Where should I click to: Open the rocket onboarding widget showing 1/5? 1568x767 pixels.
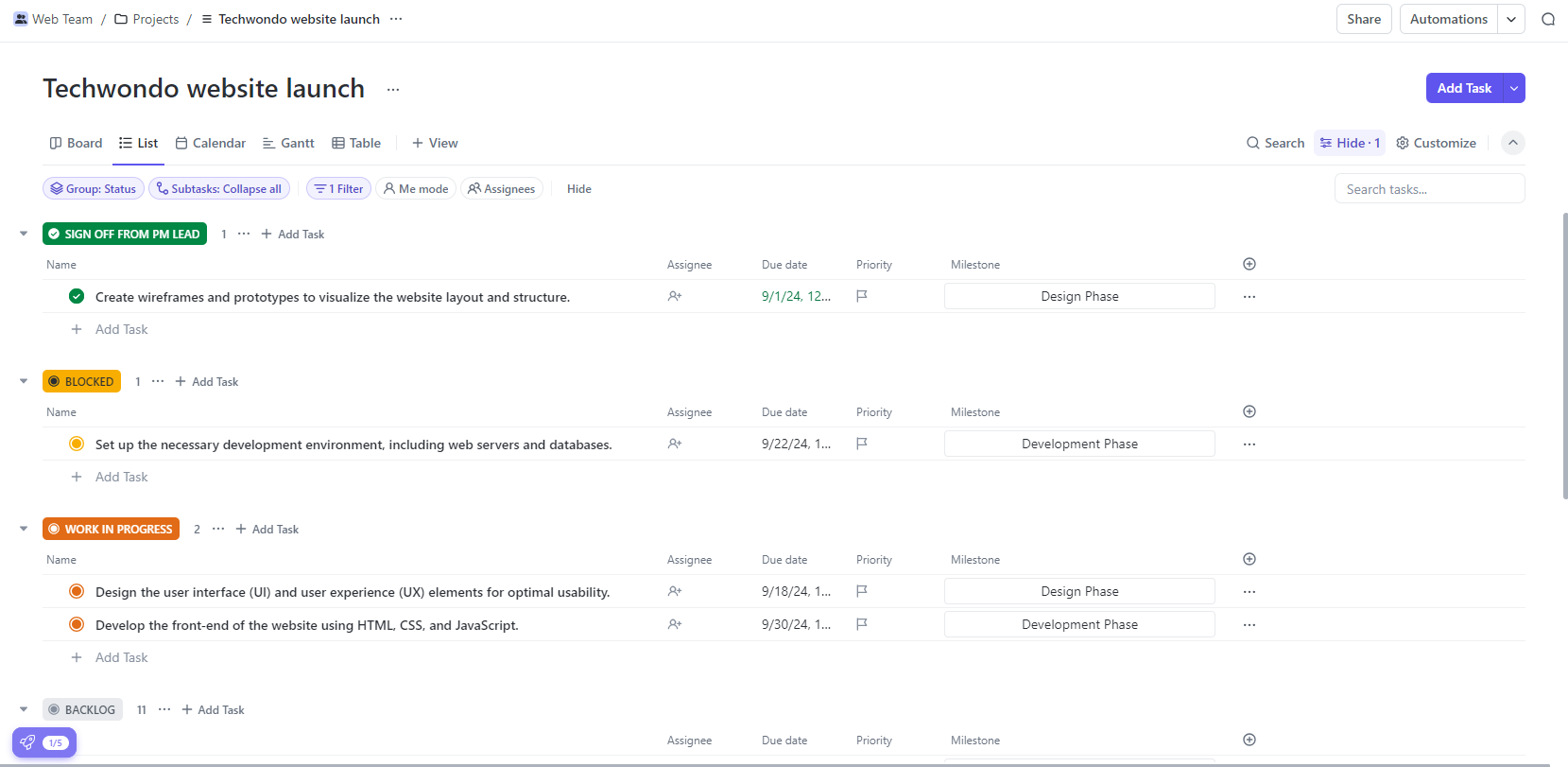pyautogui.click(x=44, y=742)
